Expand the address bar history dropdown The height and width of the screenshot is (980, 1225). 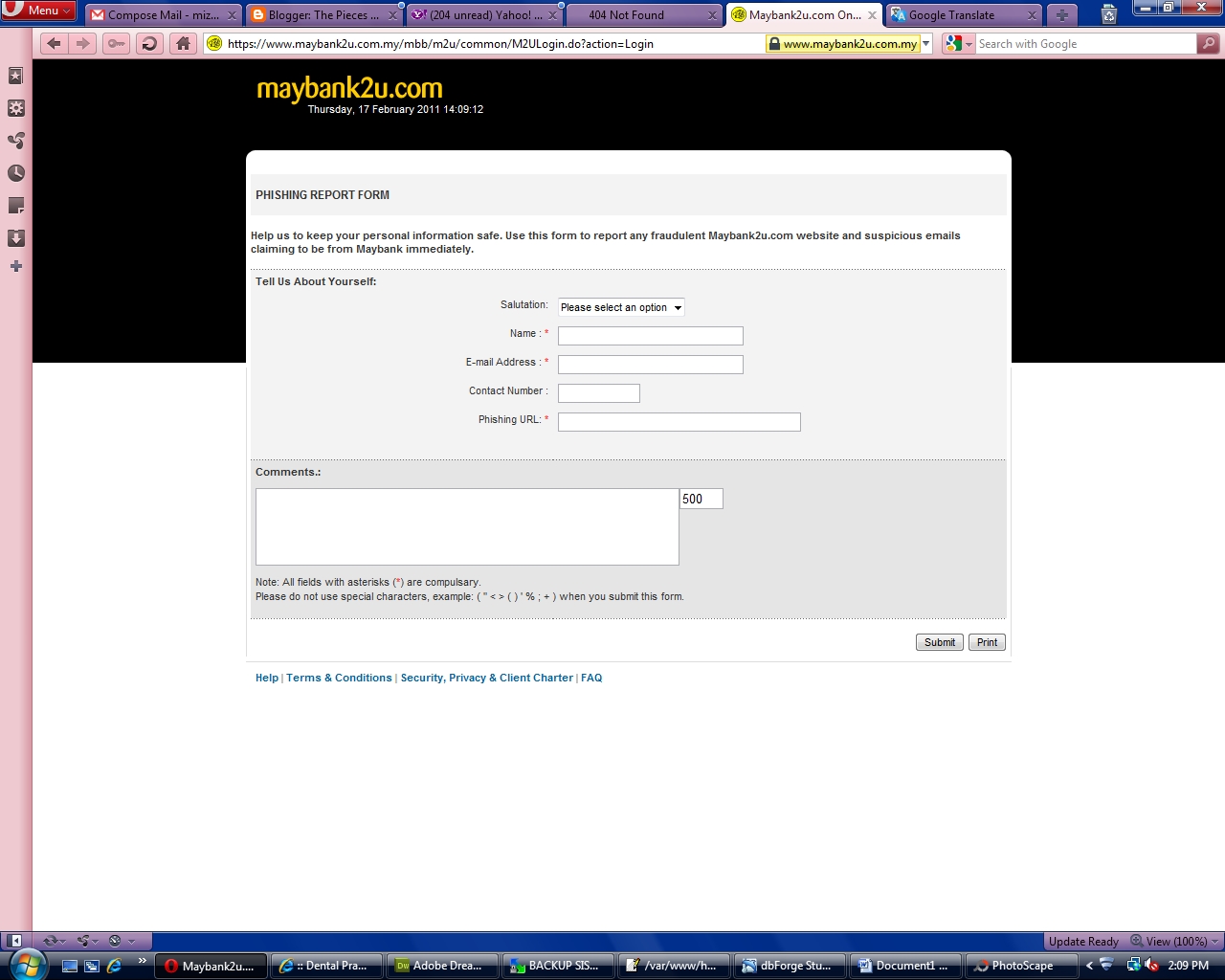click(926, 43)
